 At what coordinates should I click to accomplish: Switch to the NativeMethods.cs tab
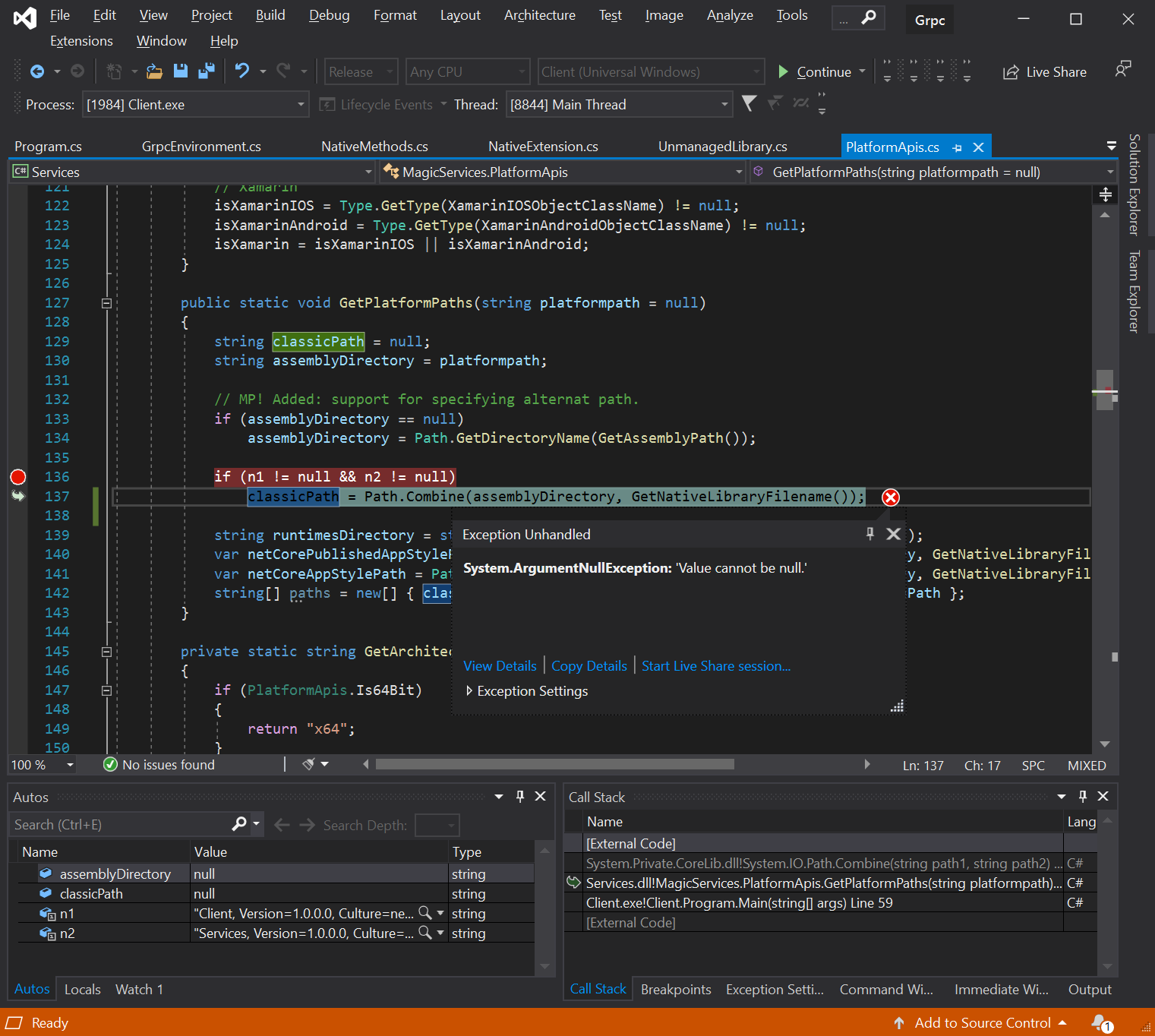pos(374,147)
